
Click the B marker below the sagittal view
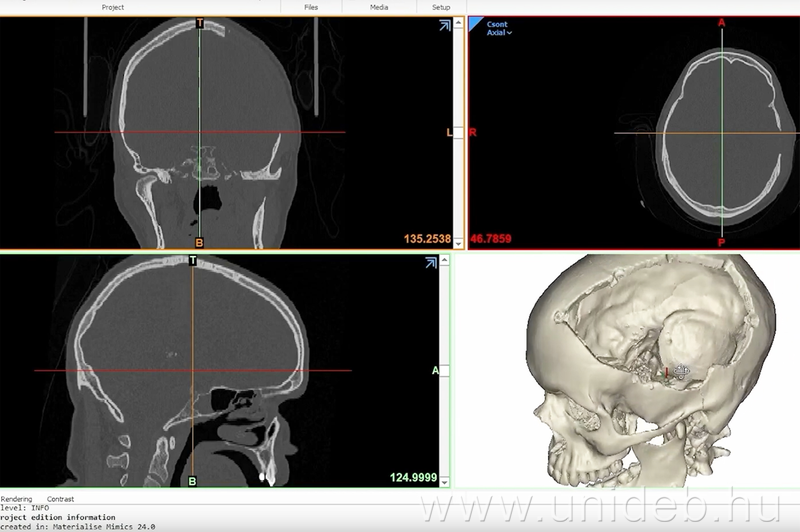tap(193, 480)
